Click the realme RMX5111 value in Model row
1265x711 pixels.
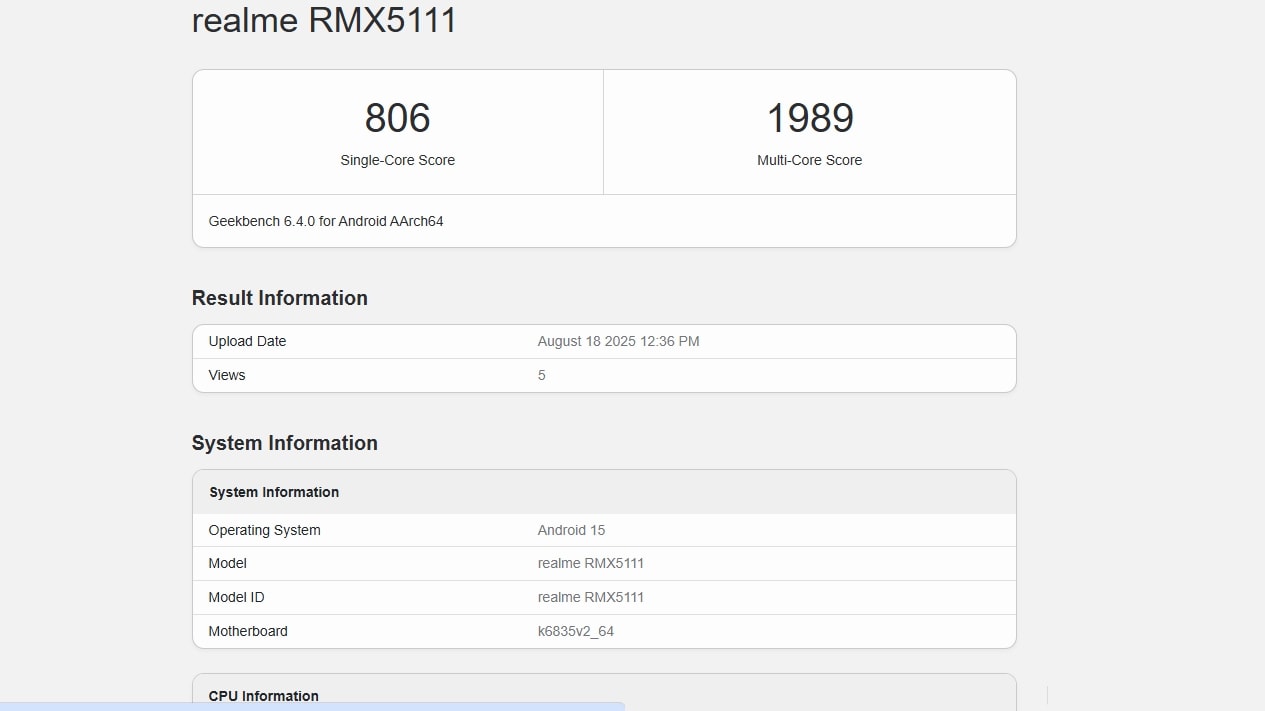(590, 563)
